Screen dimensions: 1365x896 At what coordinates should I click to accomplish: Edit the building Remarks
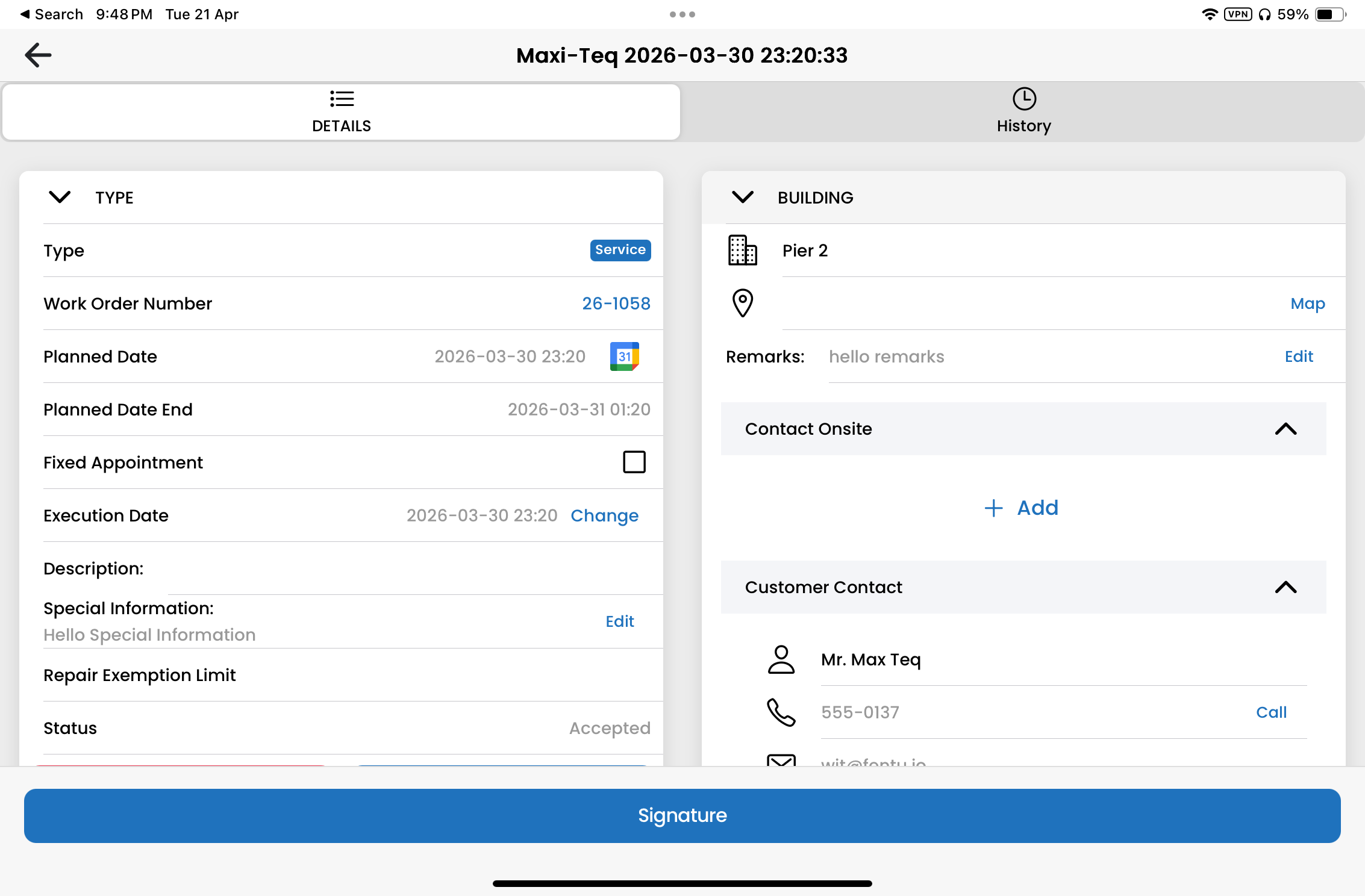point(1299,356)
